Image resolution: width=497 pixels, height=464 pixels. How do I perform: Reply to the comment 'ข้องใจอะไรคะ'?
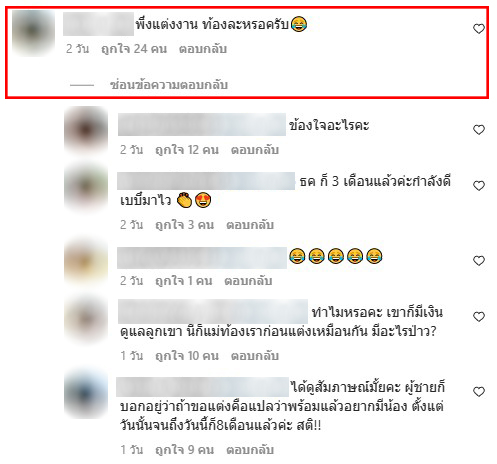coord(255,150)
